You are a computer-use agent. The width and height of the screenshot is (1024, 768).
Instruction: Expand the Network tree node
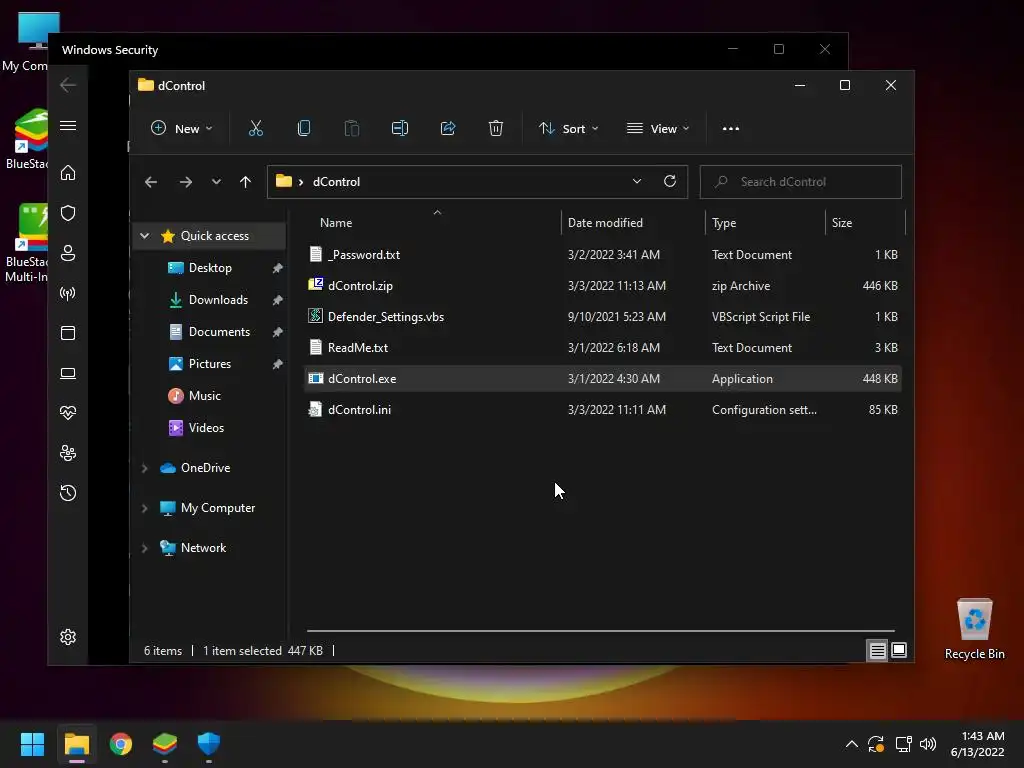[x=144, y=548]
